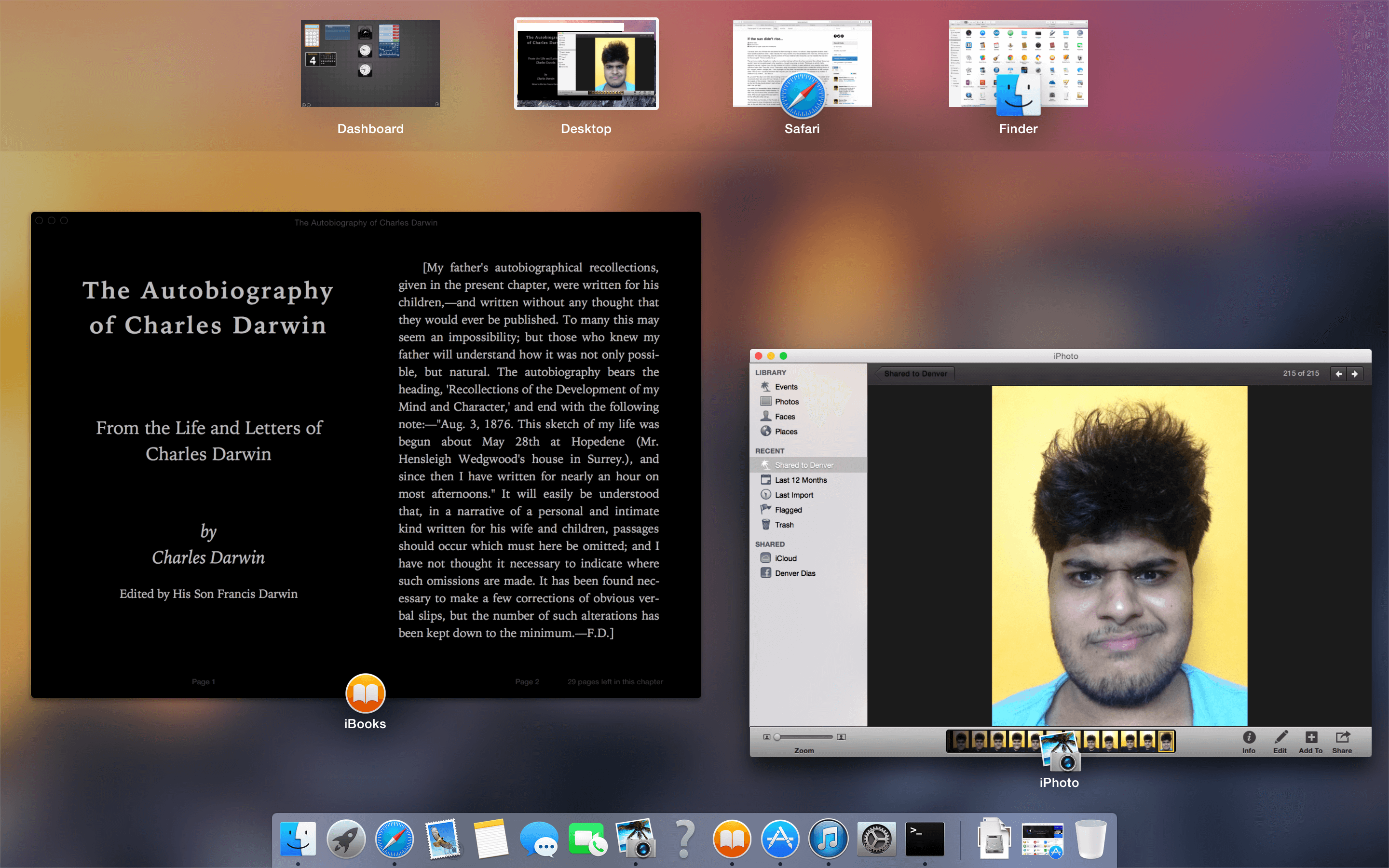Click 'Edited by His Son Francis Darwin'
The image size is (1389, 868).
(x=208, y=594)
